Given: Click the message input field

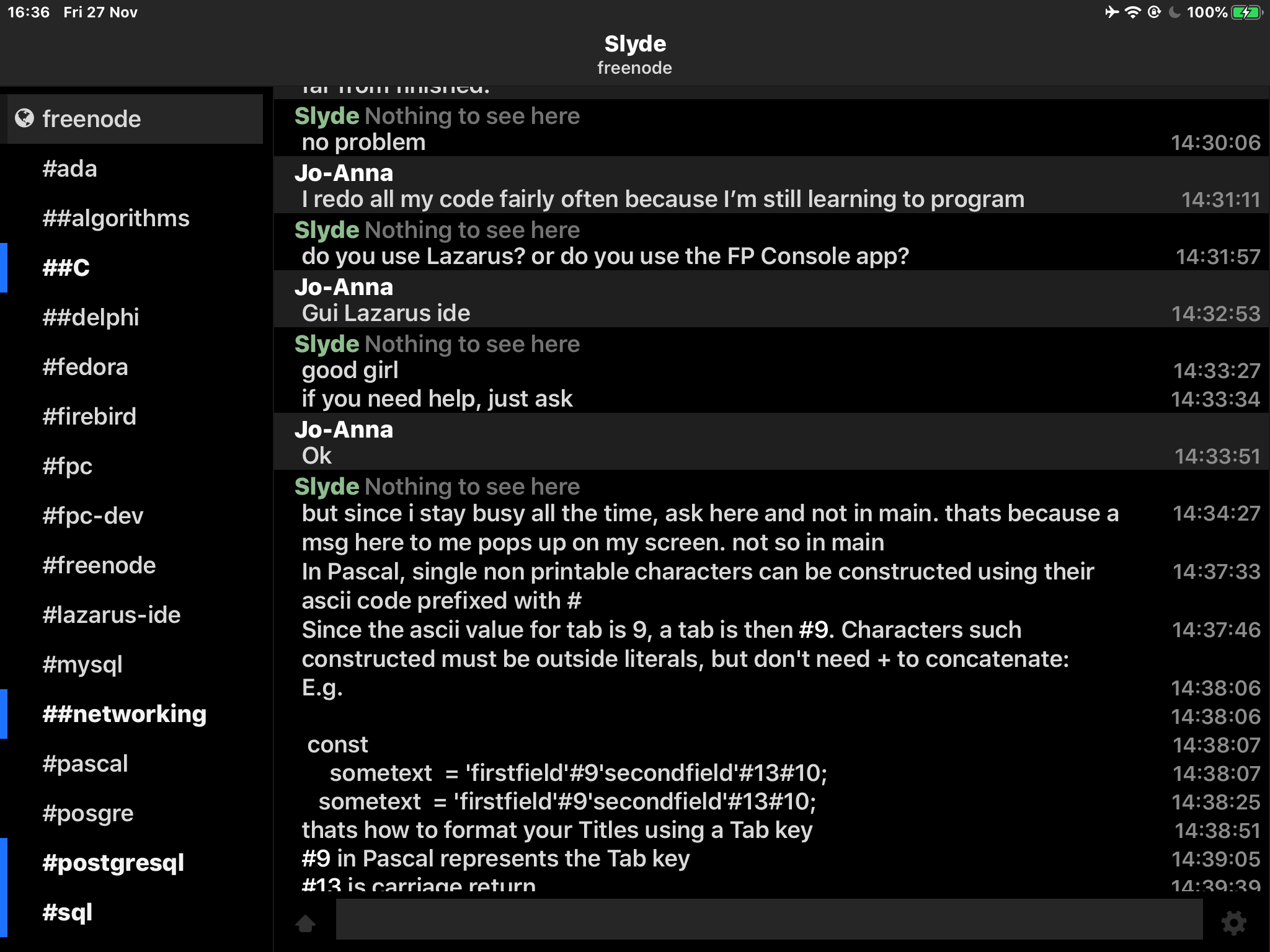Looking at the screenshot, I should (x=769, y=919).
